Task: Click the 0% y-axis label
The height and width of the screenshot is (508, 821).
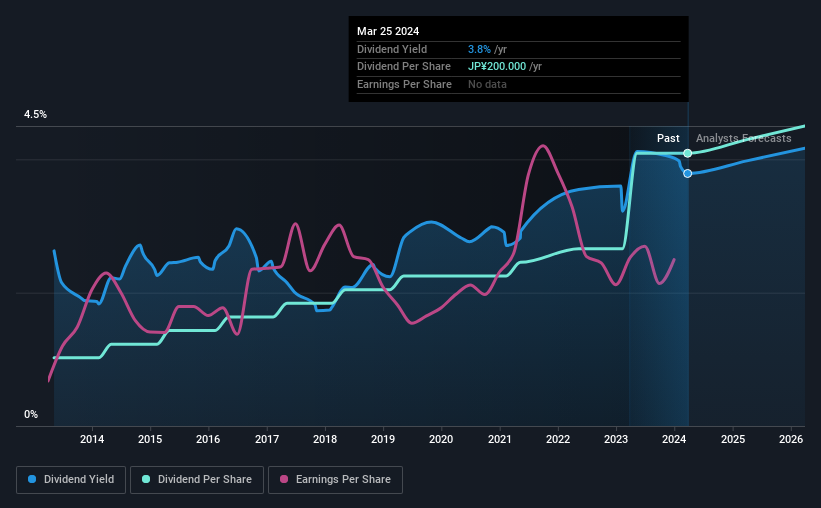Action: (x=31, y=414)
